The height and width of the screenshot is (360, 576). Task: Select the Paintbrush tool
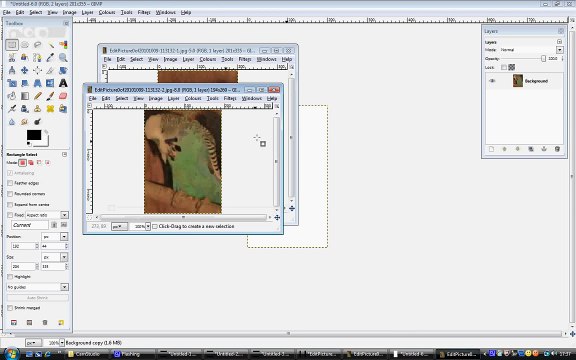(x=50, y=96)
